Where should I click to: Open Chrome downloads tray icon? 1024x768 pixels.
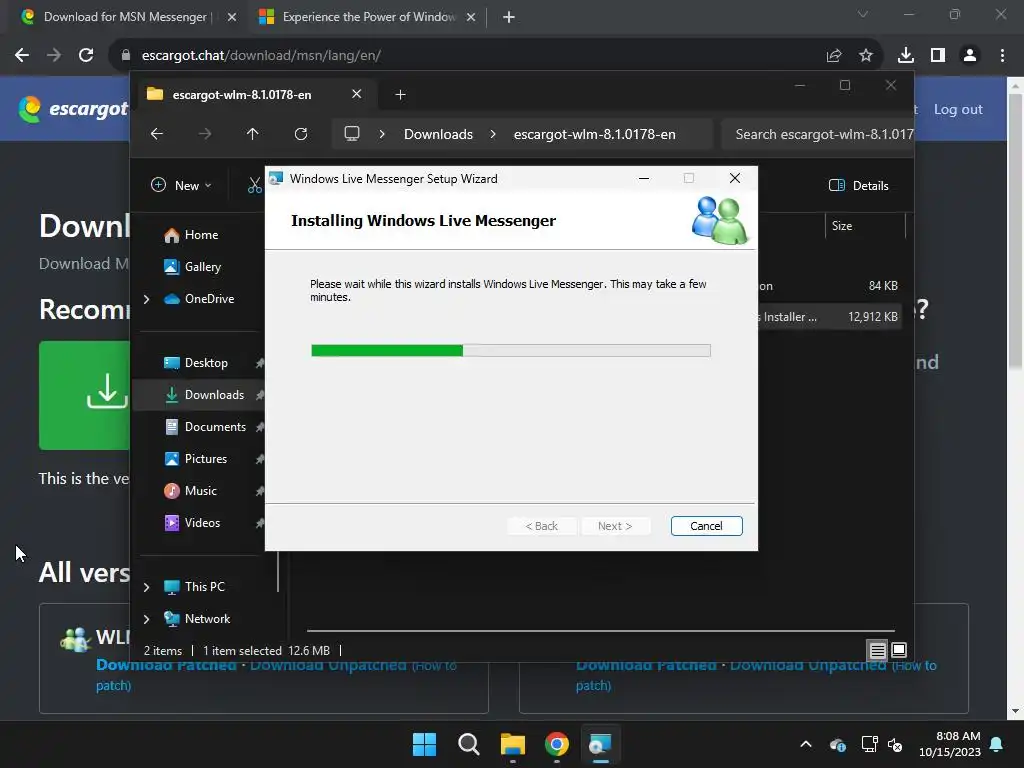pyautogui.click(x=905, y=56)
